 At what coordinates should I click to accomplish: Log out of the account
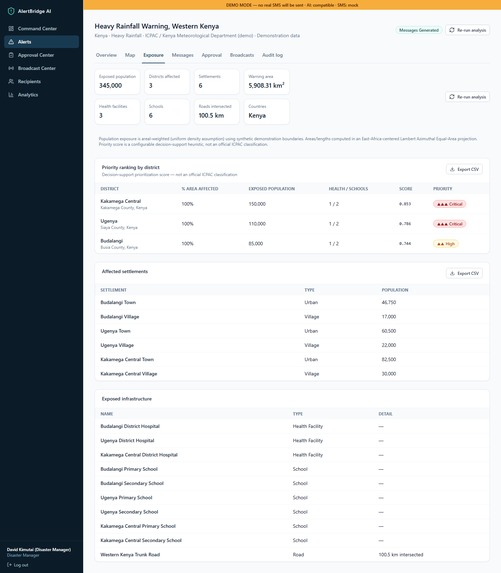tap(18, 565)
